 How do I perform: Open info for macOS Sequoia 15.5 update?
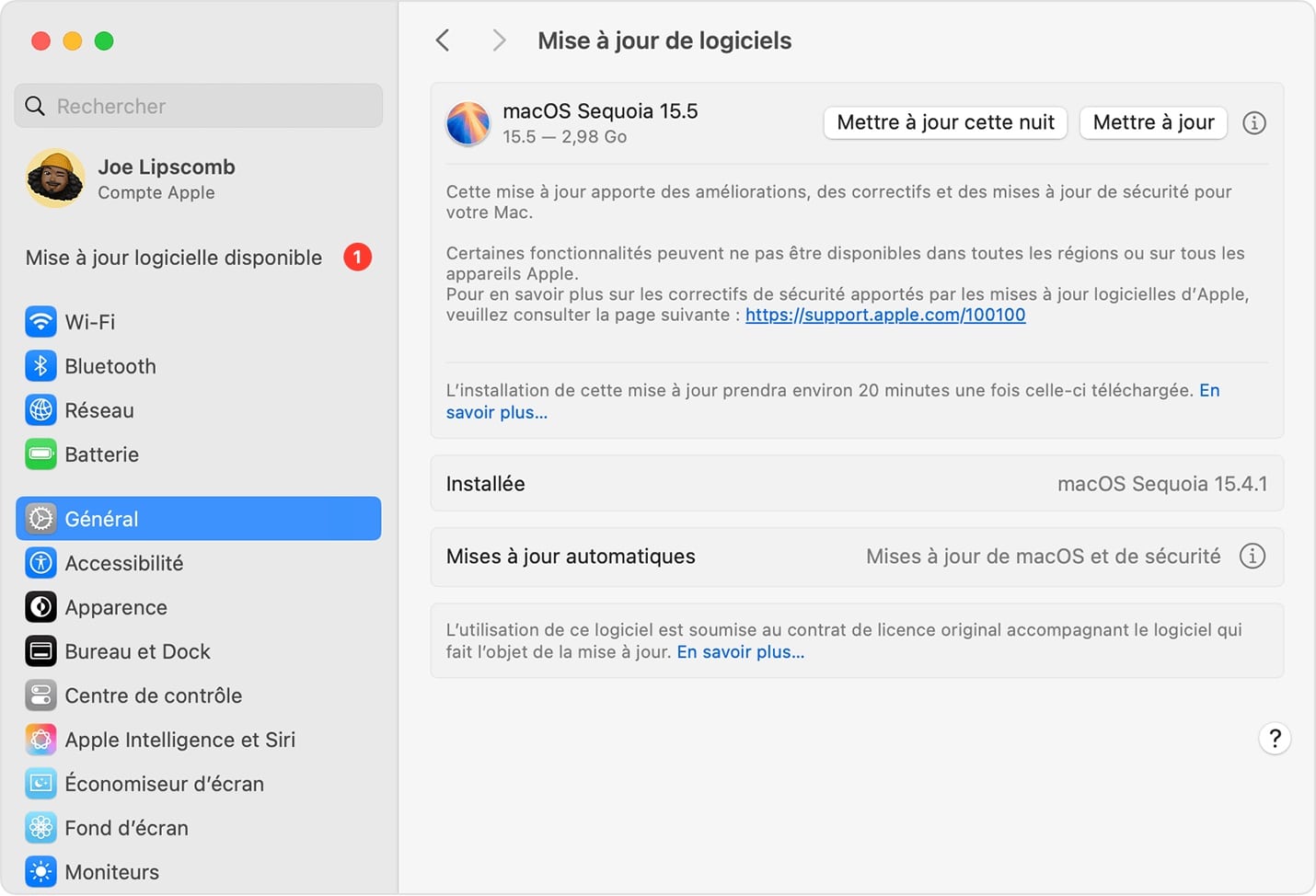point(1254,122)
